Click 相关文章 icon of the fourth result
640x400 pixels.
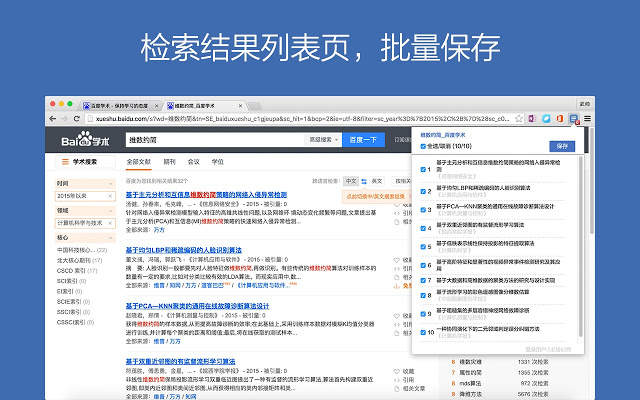(396, 389)
